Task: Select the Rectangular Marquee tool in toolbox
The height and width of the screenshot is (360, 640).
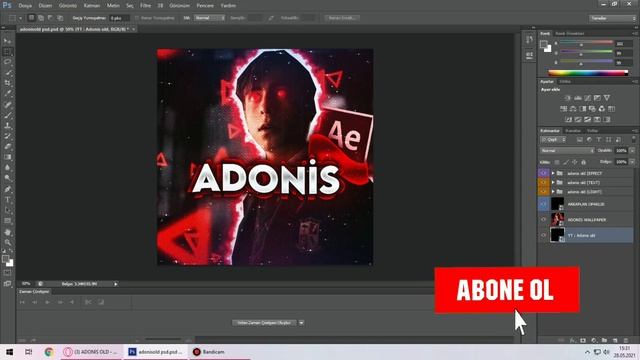Action: click(x=7, y=52)
